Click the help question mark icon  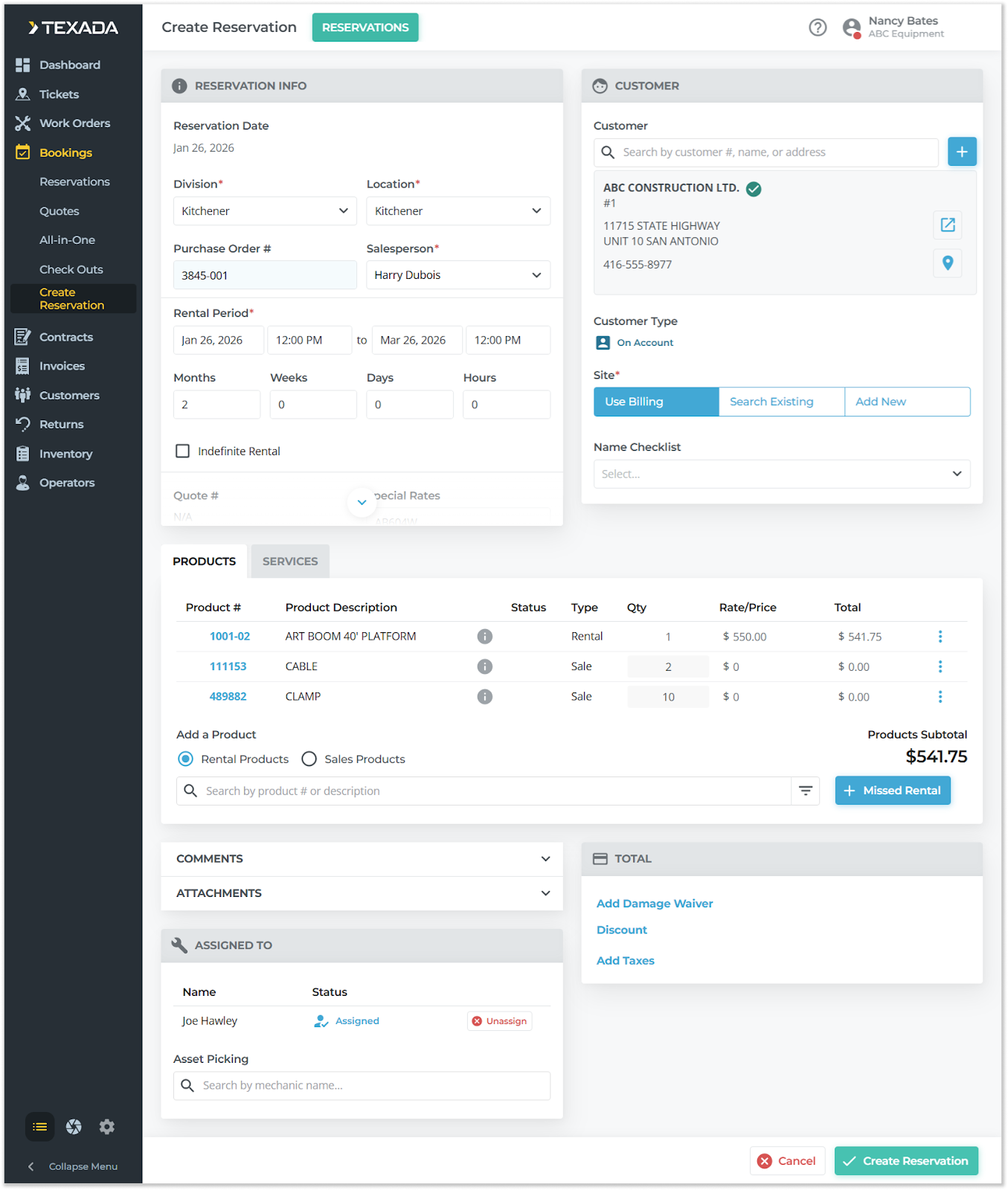[x=818, y=28]
